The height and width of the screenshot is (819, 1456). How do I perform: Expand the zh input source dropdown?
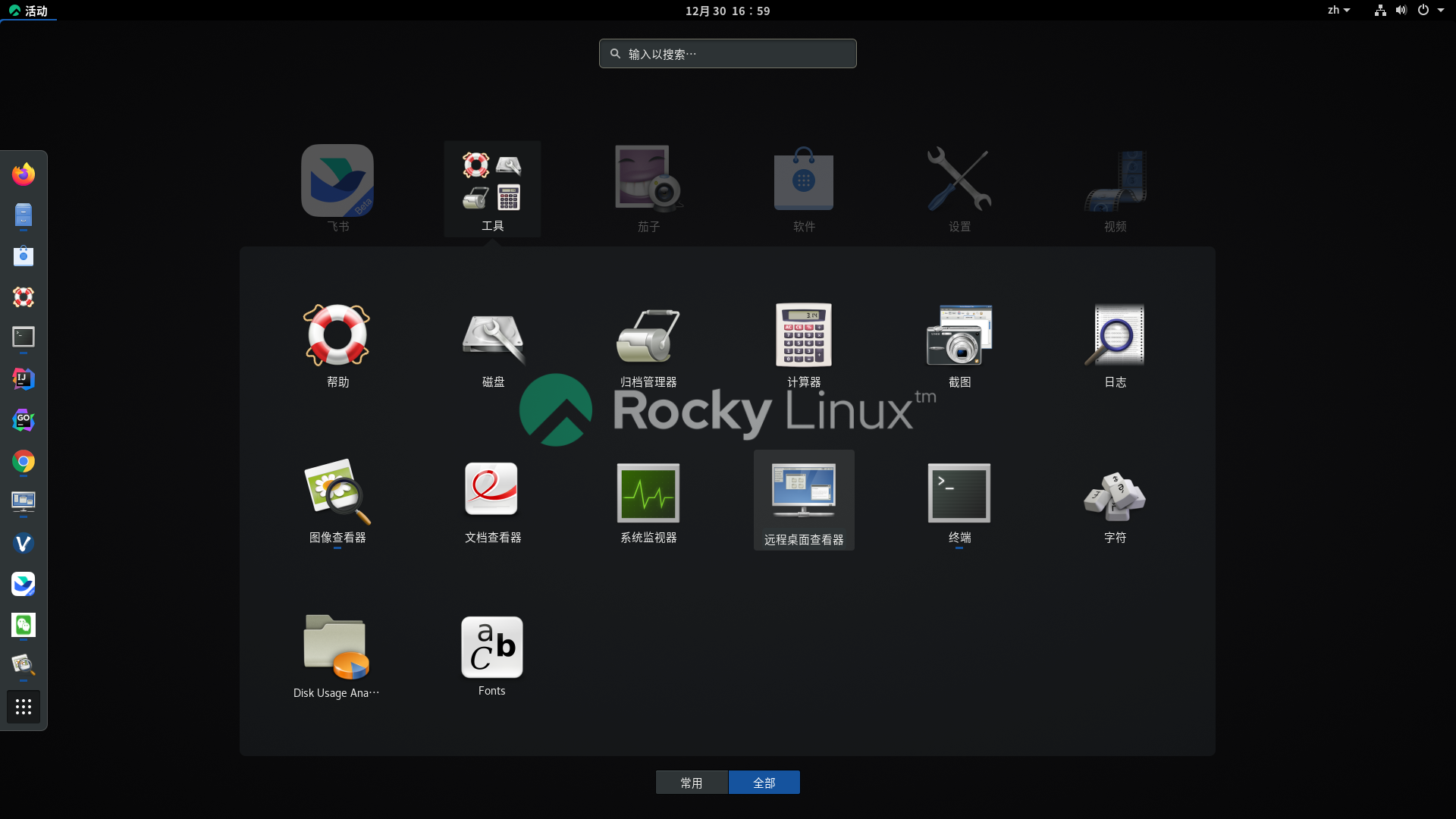coord(1338,11)
